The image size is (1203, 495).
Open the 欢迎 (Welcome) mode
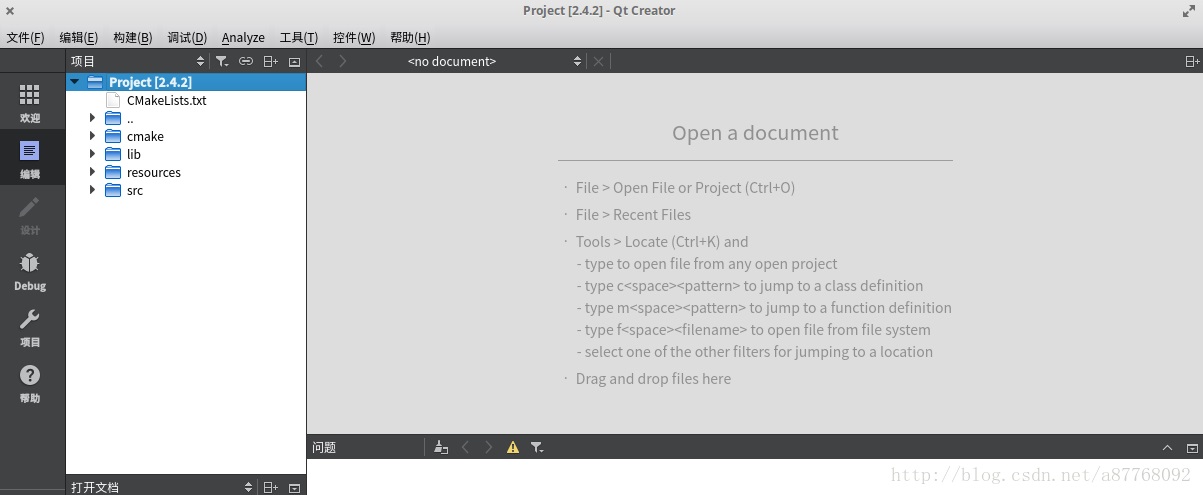click(x=30, y=103)
